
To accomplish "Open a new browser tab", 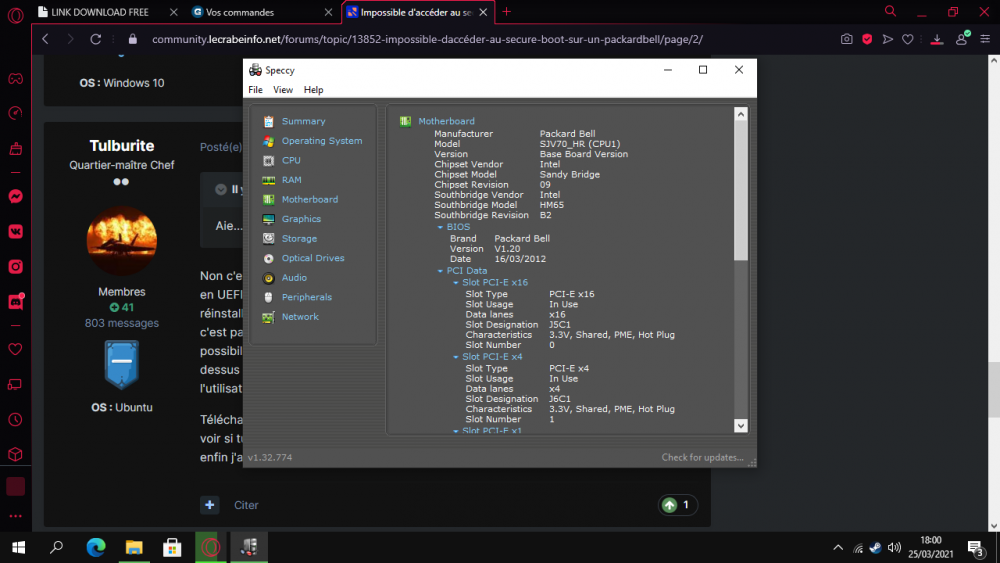I will pos(506,11).
